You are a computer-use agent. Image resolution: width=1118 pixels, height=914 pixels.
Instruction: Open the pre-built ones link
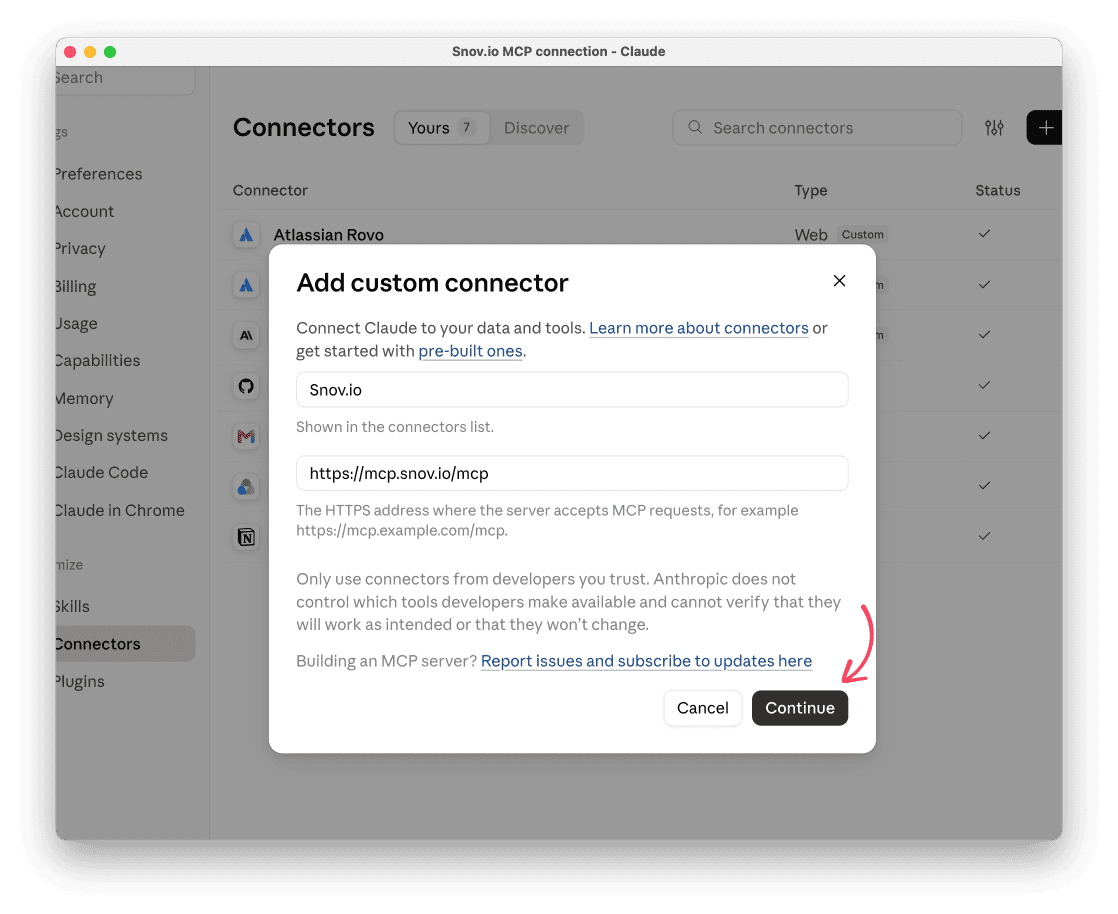[471, 351]
